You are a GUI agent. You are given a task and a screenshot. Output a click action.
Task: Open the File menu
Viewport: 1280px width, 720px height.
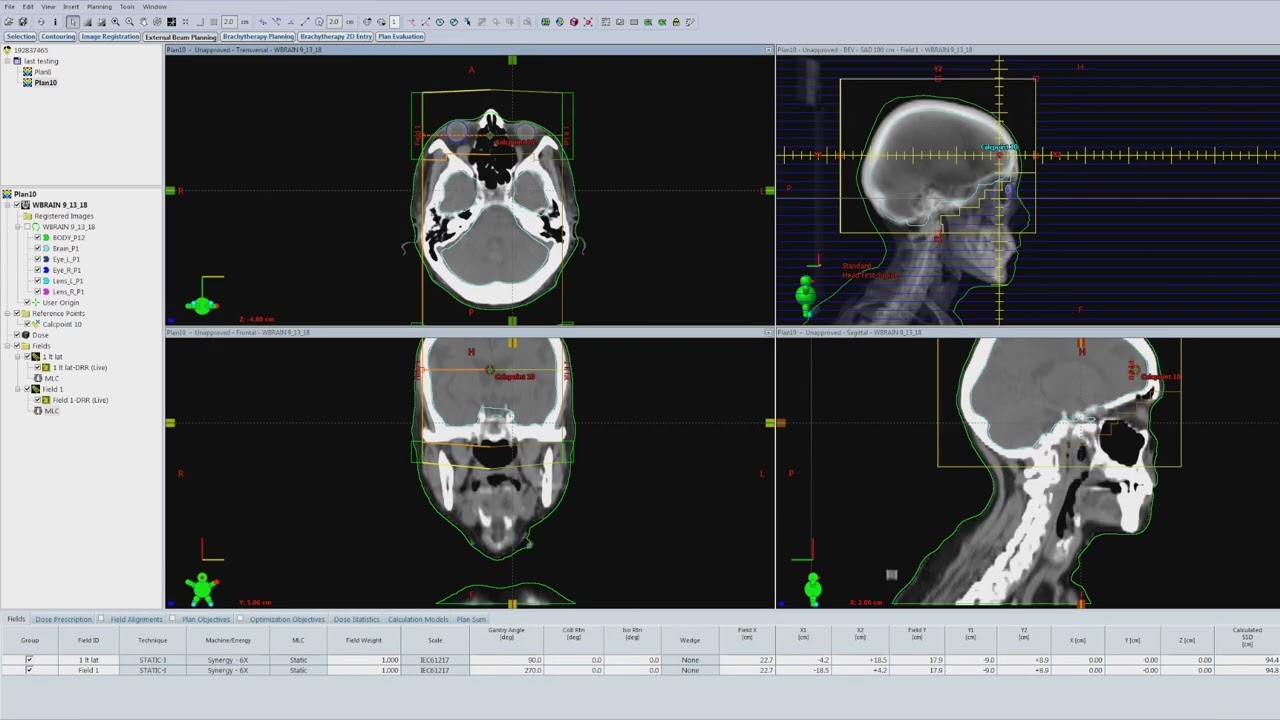[9, 7]
